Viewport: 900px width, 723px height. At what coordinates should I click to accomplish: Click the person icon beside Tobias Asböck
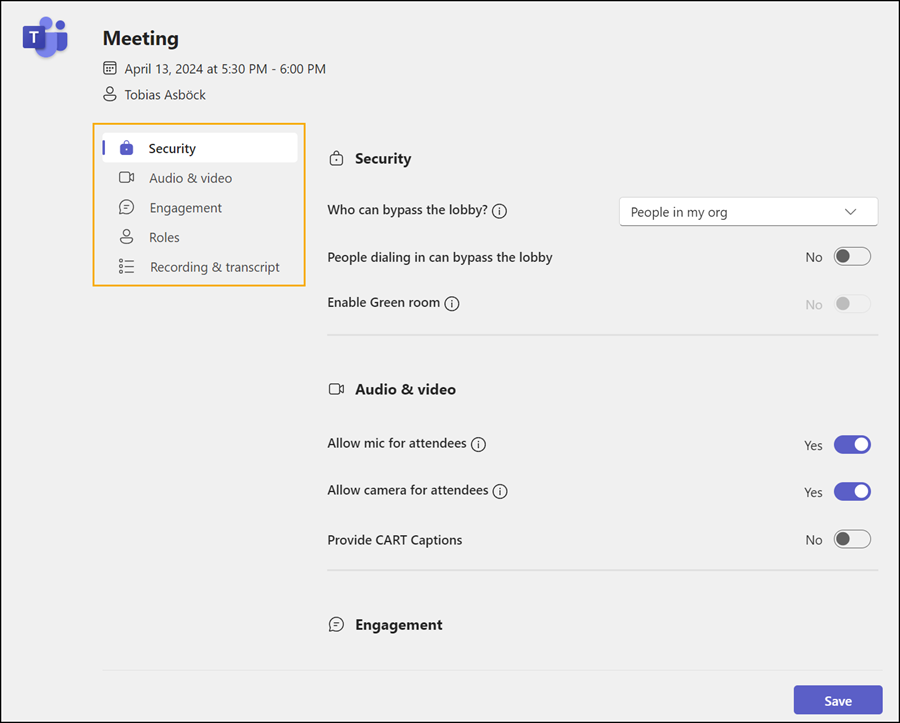click(110, 95)
